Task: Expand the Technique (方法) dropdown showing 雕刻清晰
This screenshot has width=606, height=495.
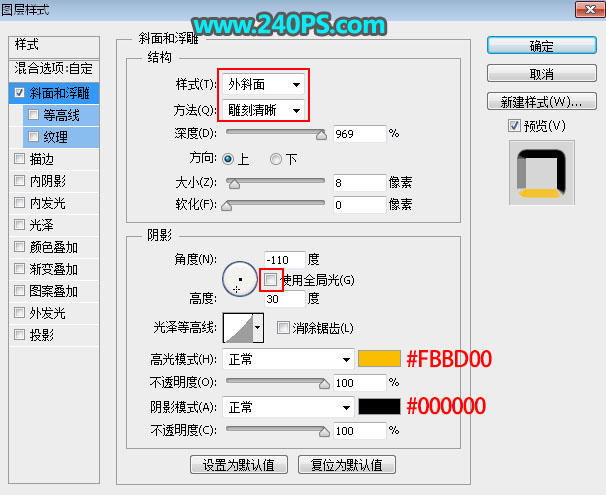Action: [x=265, y=109]
